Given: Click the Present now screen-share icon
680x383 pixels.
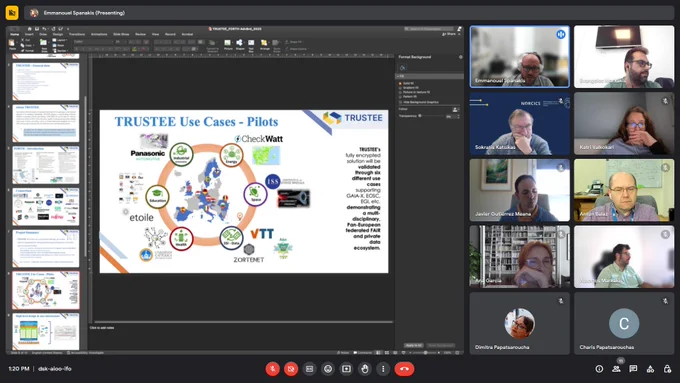Looking at the screenshot, I should [x=346, y=369].
